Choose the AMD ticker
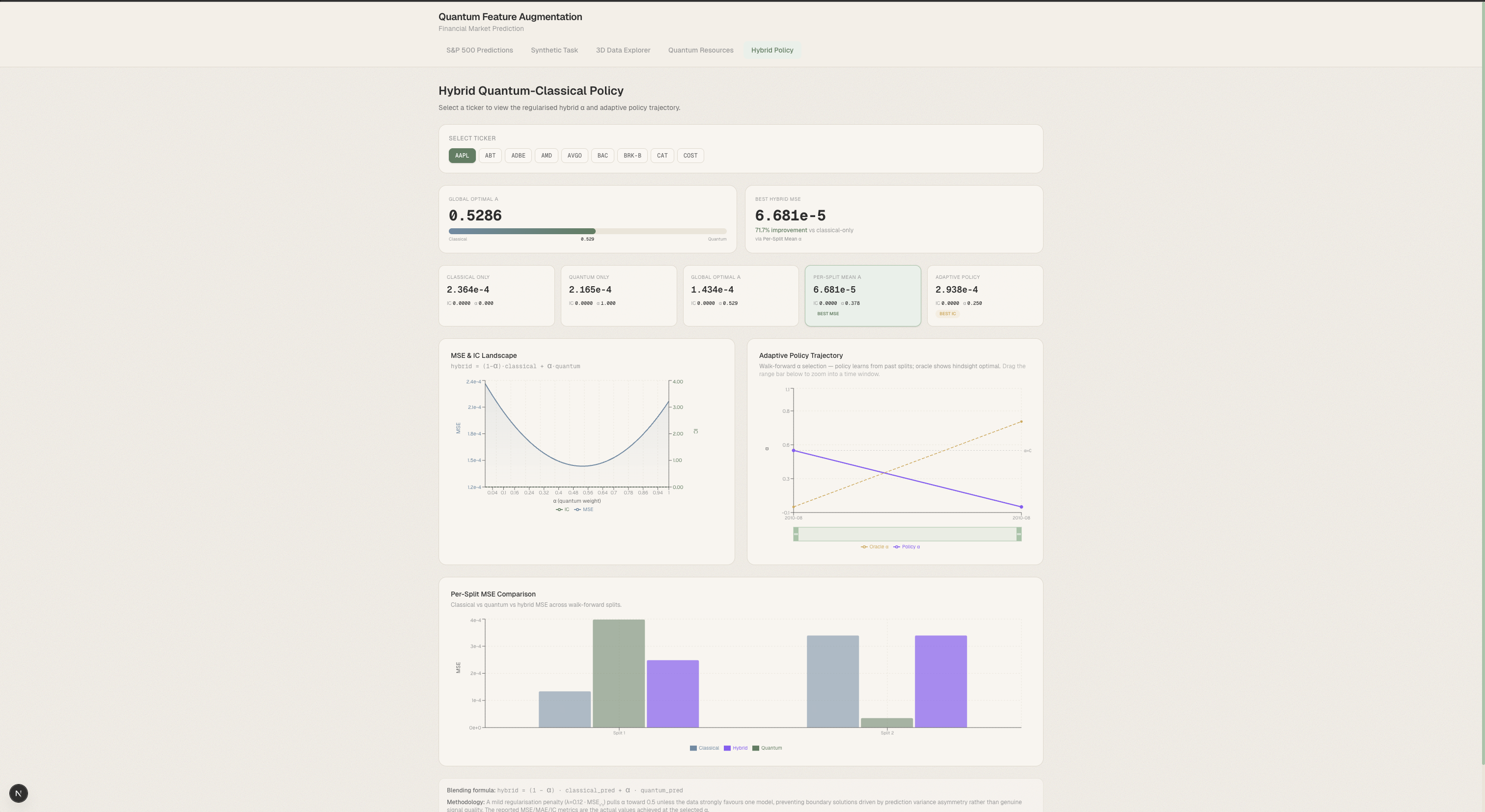 point(546,156)
